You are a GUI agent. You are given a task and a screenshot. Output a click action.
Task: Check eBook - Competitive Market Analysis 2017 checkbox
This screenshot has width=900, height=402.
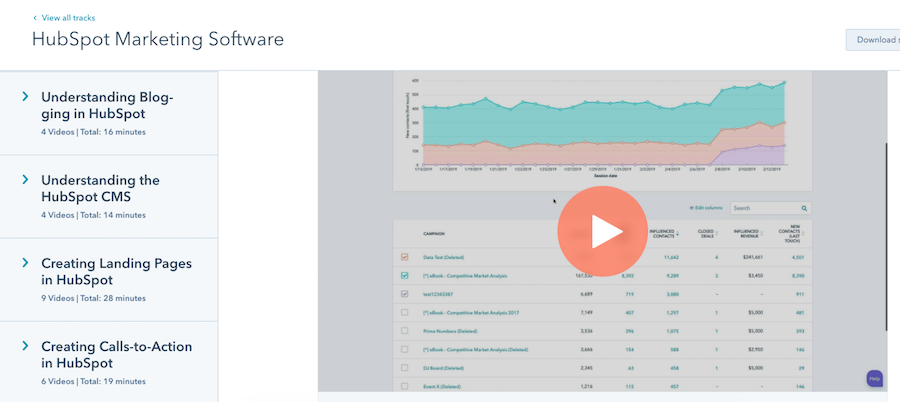pyautogui.click(x=405, y=312)
